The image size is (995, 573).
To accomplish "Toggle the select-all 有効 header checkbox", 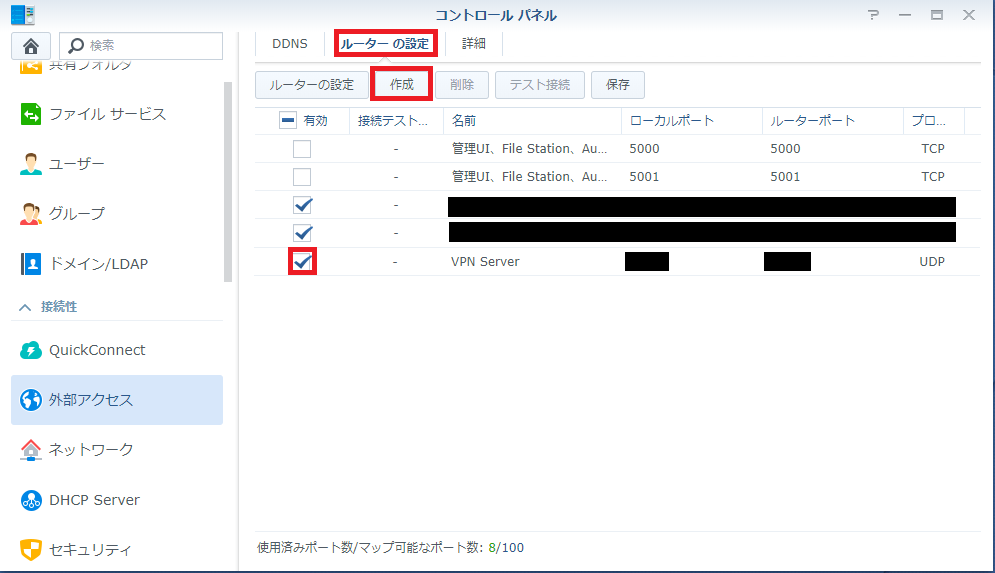I will tap(287, 120).
